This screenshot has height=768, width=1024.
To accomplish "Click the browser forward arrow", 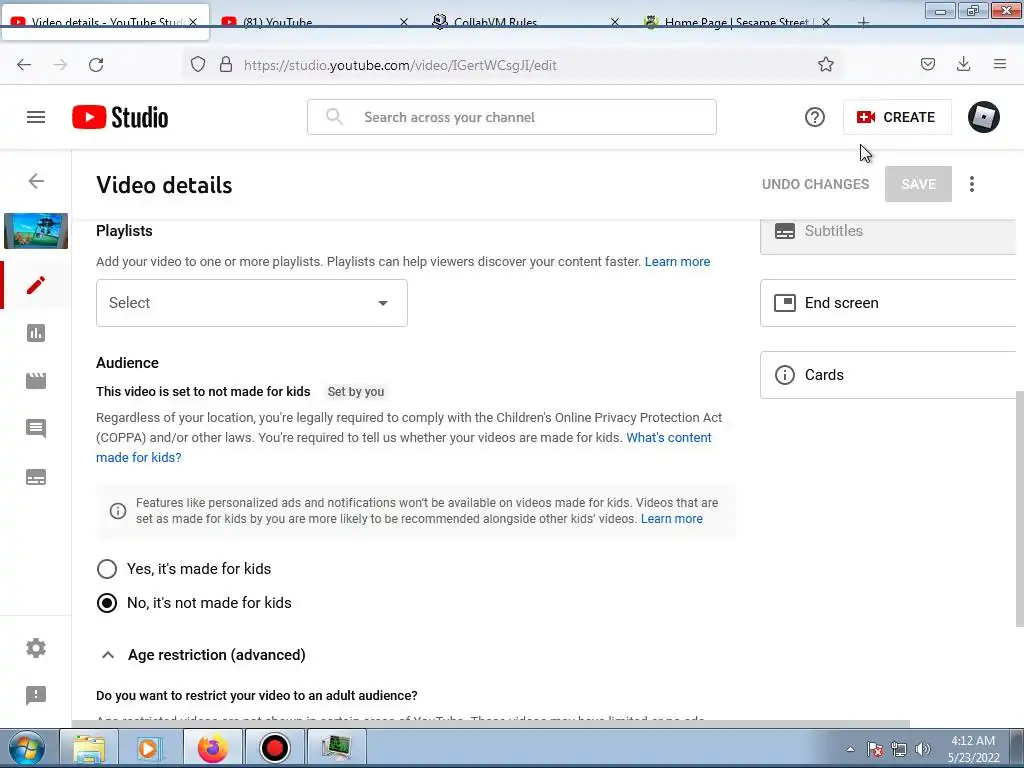I will click(60, 65).
